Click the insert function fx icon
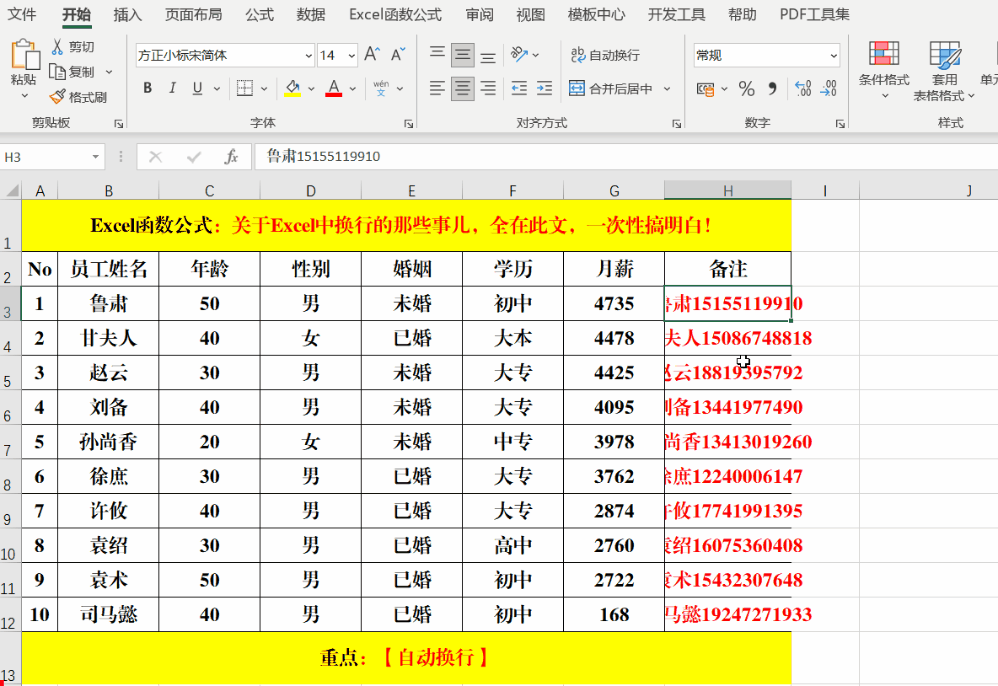 click(231, 157)
